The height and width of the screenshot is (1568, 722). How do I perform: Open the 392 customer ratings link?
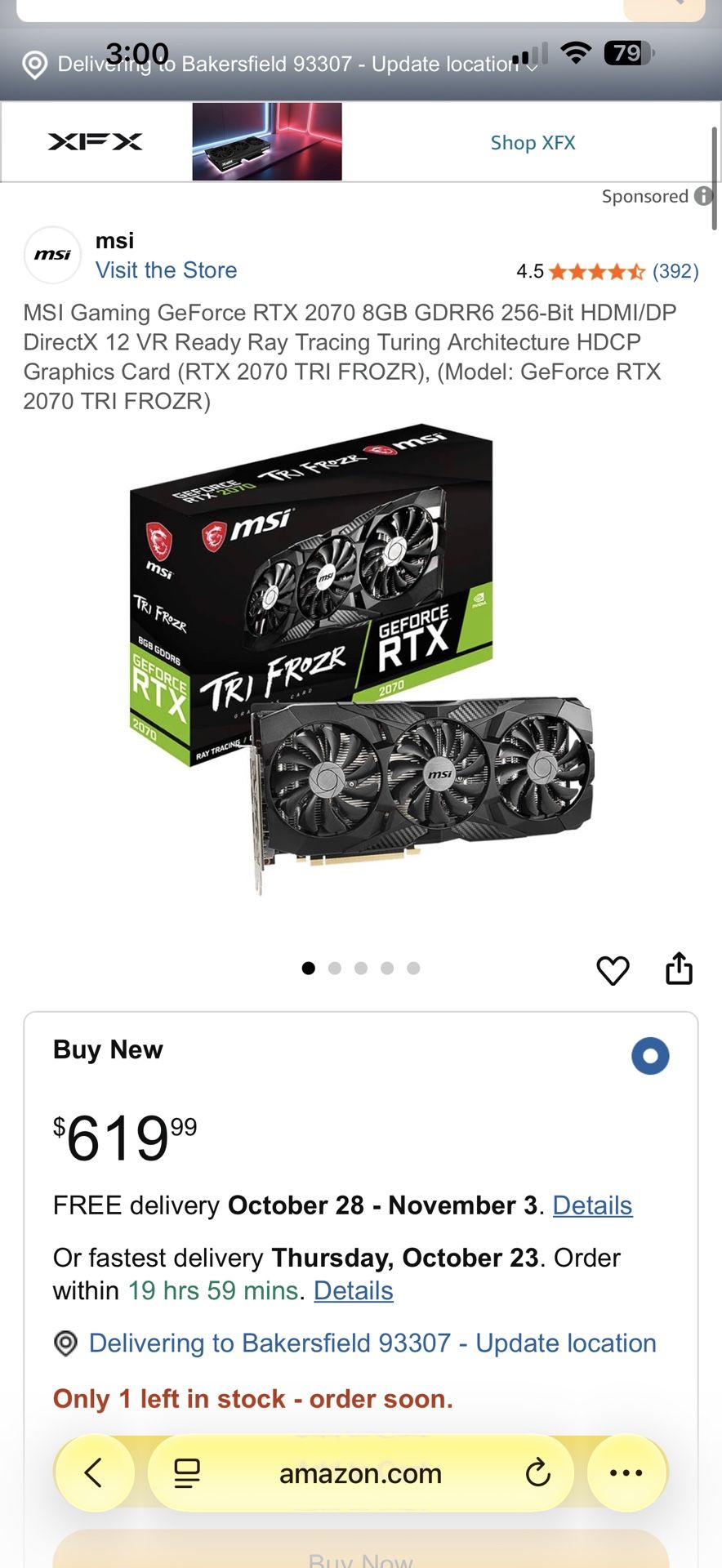tap(675, 271)
